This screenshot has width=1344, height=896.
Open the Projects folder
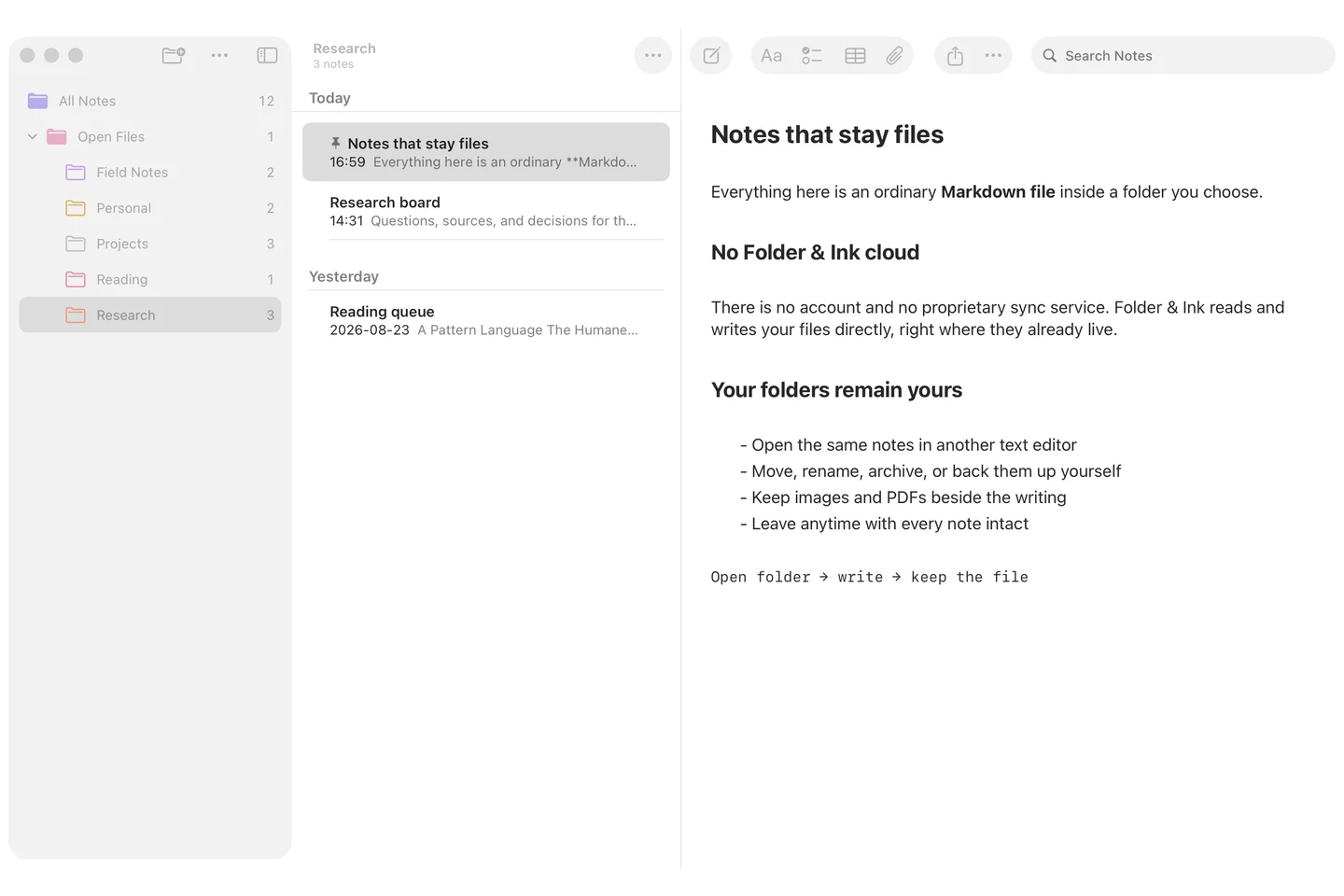click(150, 244)
